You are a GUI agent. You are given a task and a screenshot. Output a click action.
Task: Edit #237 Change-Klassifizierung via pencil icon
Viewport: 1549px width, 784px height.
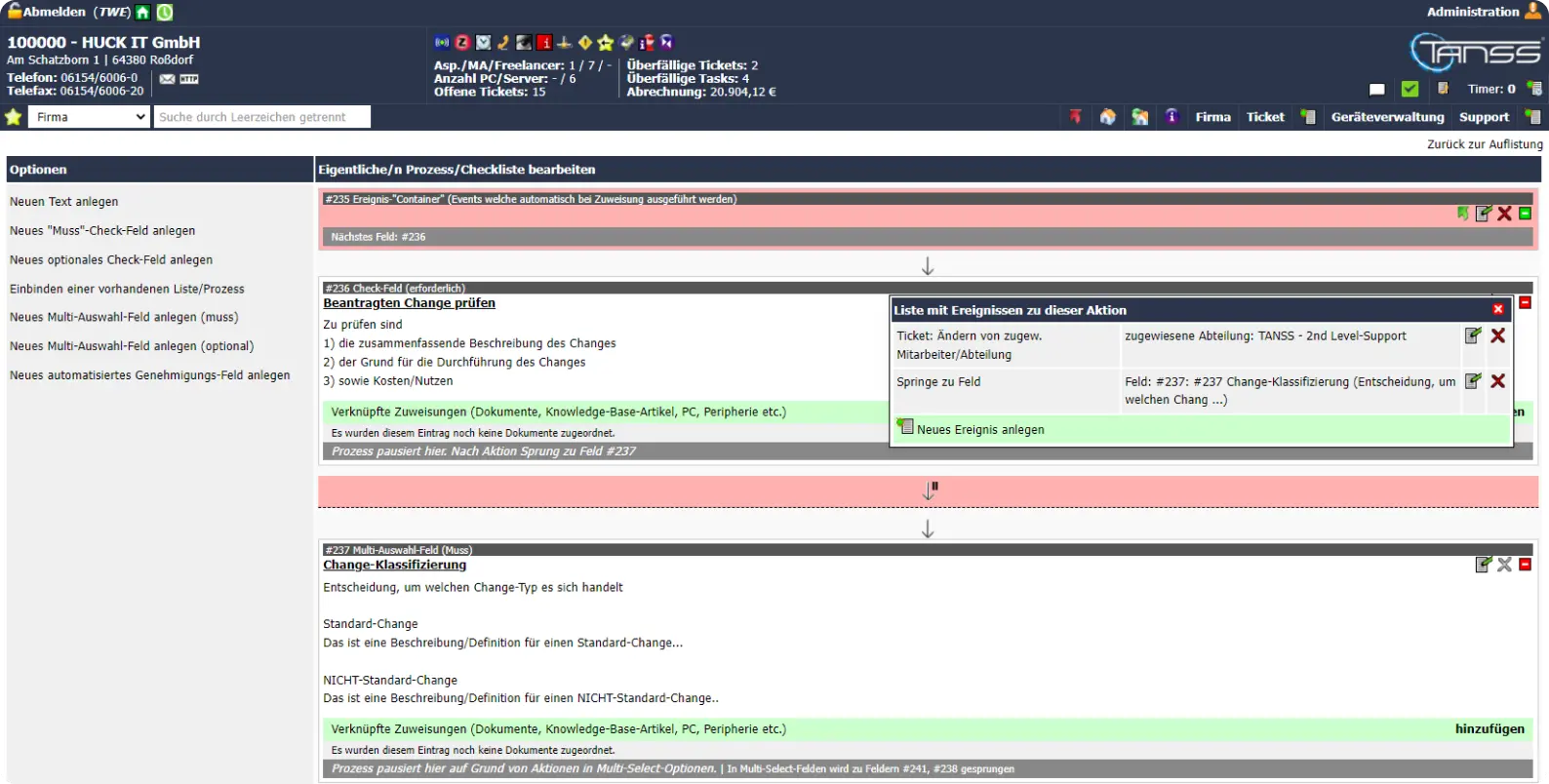(1484, 565)
